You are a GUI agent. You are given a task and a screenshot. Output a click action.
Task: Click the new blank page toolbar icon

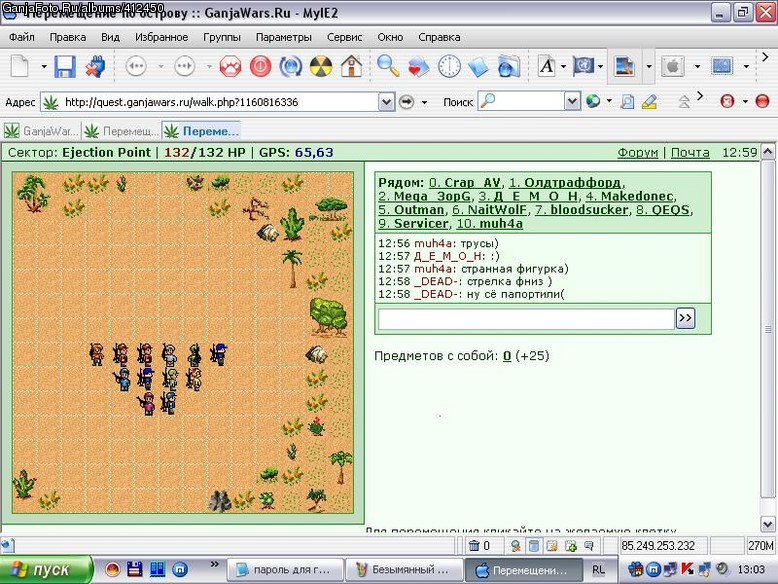pyautogui.click(x=19, y=66)
